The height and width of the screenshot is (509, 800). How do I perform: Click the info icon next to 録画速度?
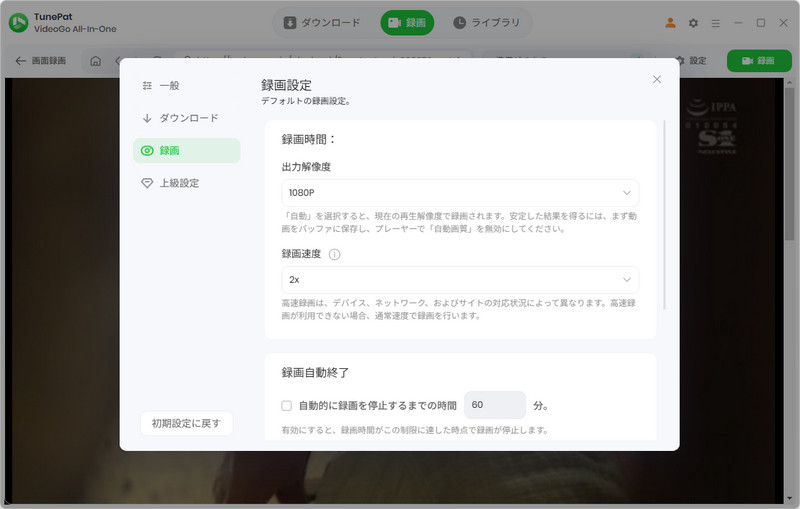pos(334,254)
